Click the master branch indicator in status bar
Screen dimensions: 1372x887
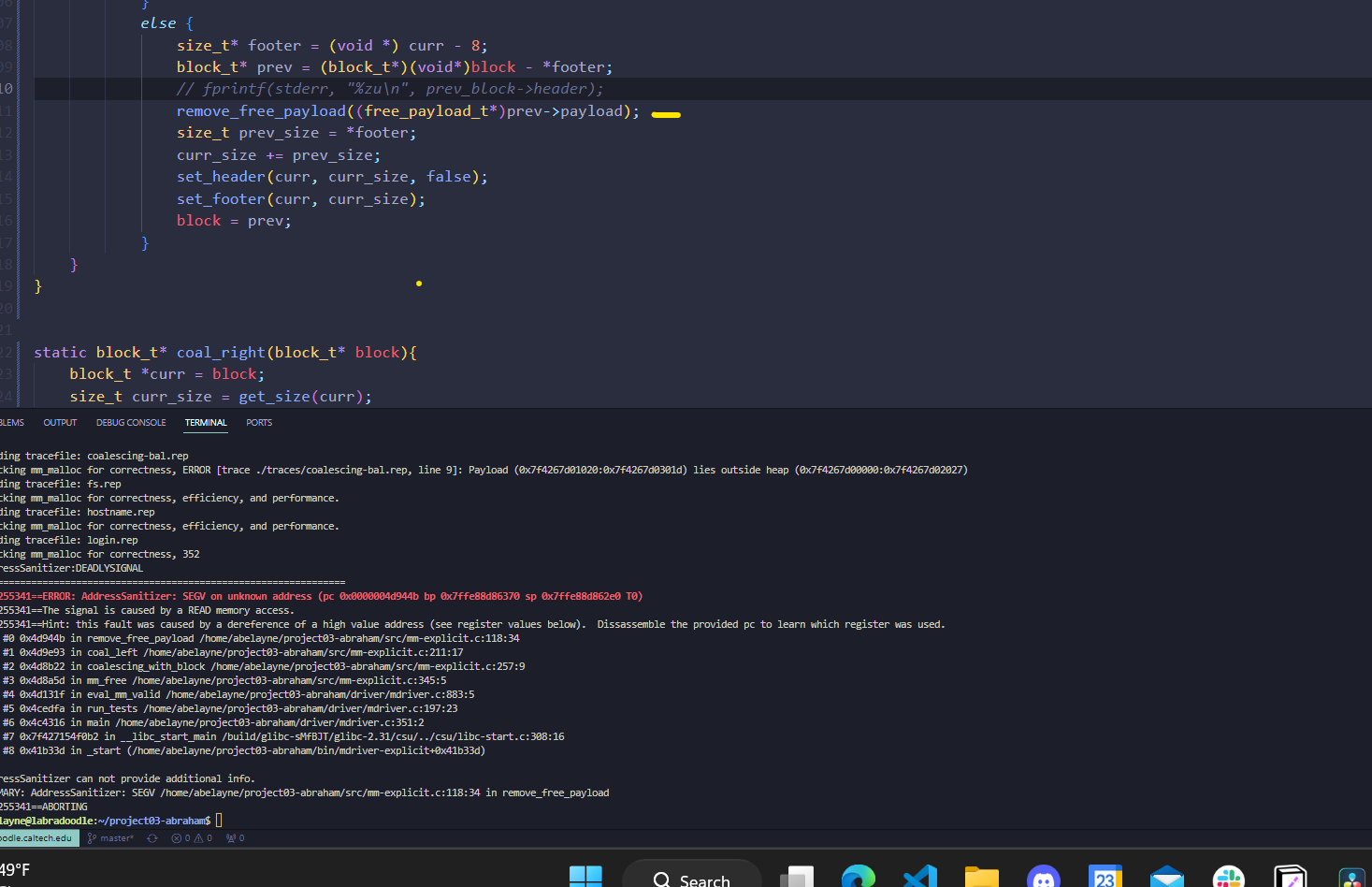pyautogui.click(x=111, y=838)
